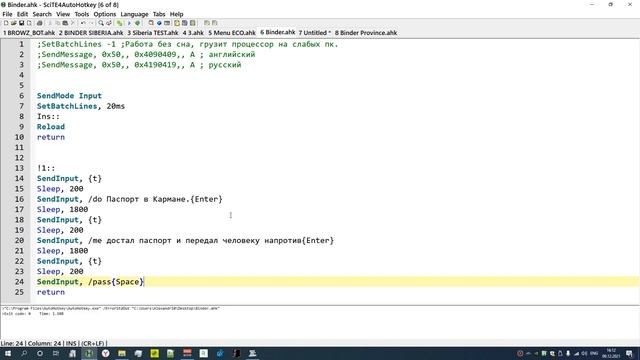Click the '/pass{Space}' highlighted line
This screenshot has height=360, width=640.
click(90, 282)
